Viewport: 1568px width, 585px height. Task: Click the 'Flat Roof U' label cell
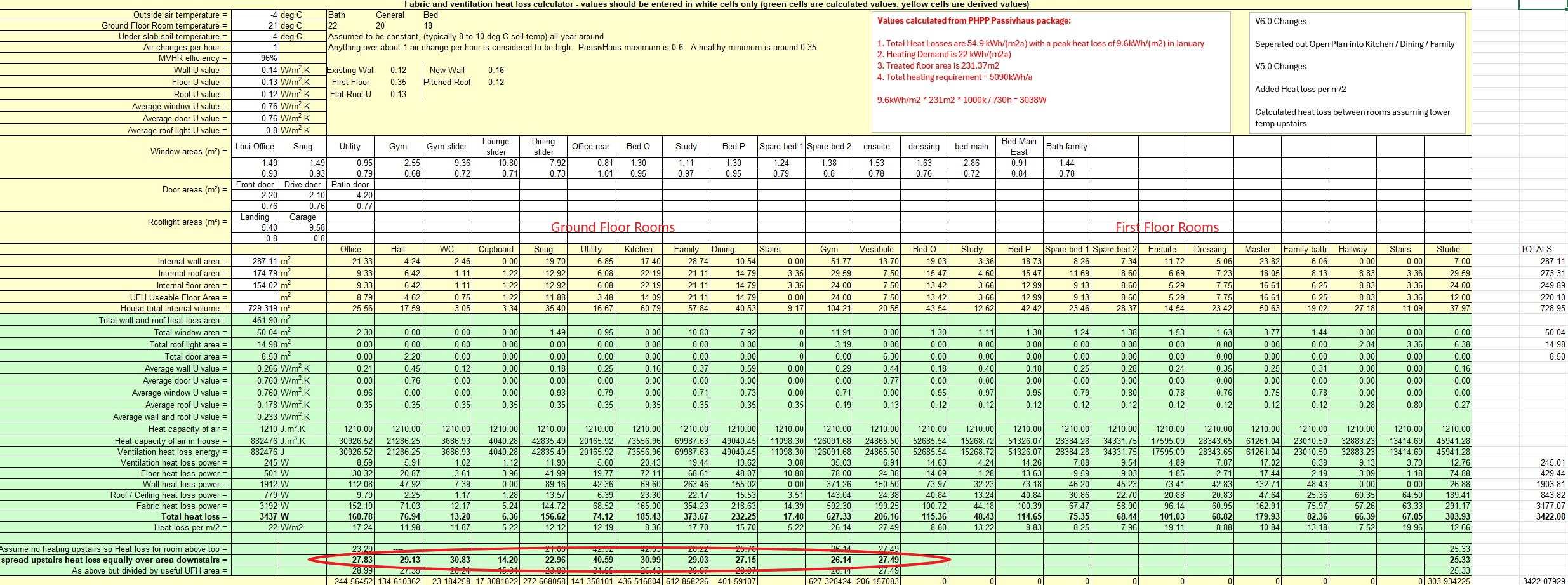(x=350, y=94)
